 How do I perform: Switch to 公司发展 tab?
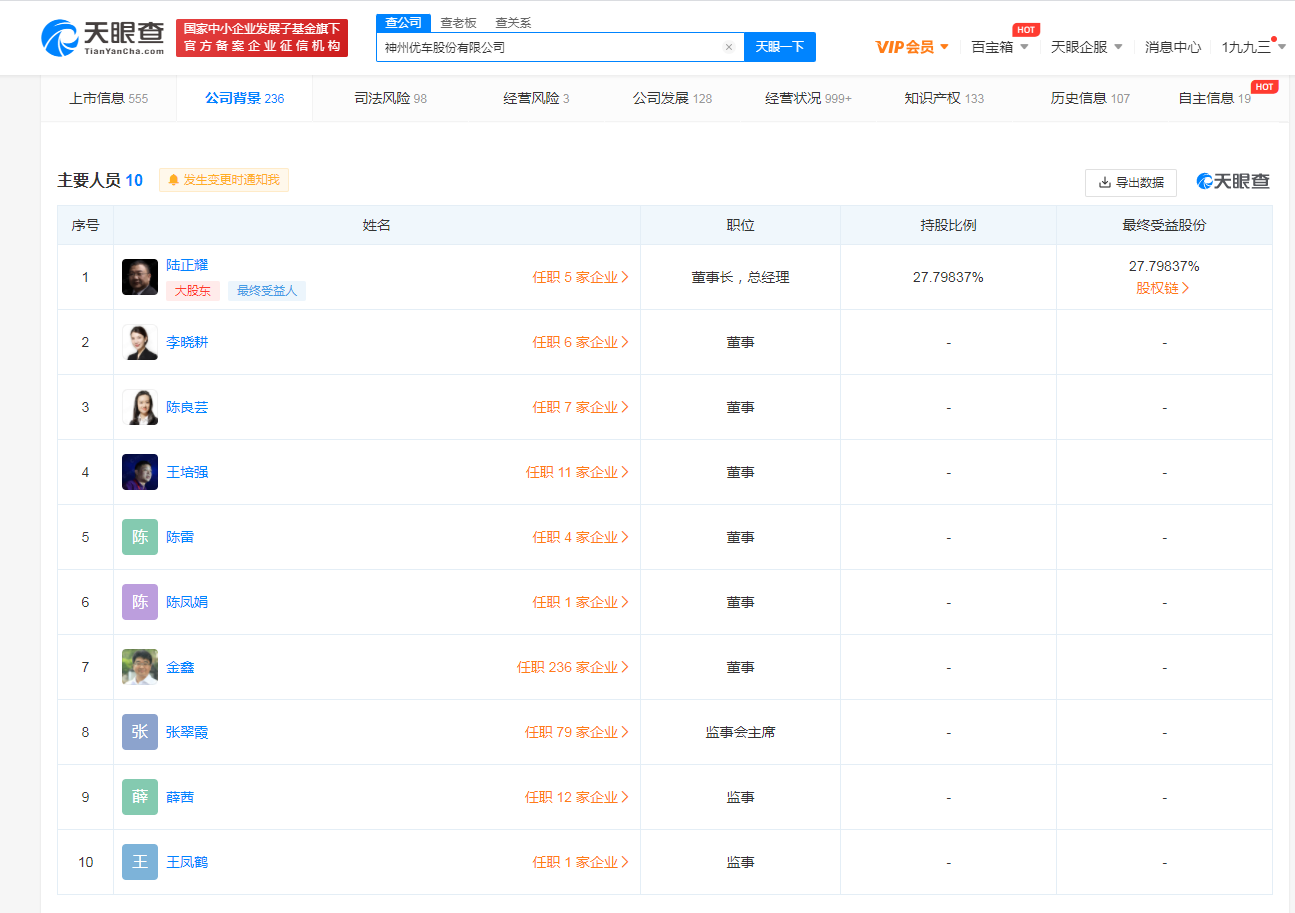click(x=672, y=98)
